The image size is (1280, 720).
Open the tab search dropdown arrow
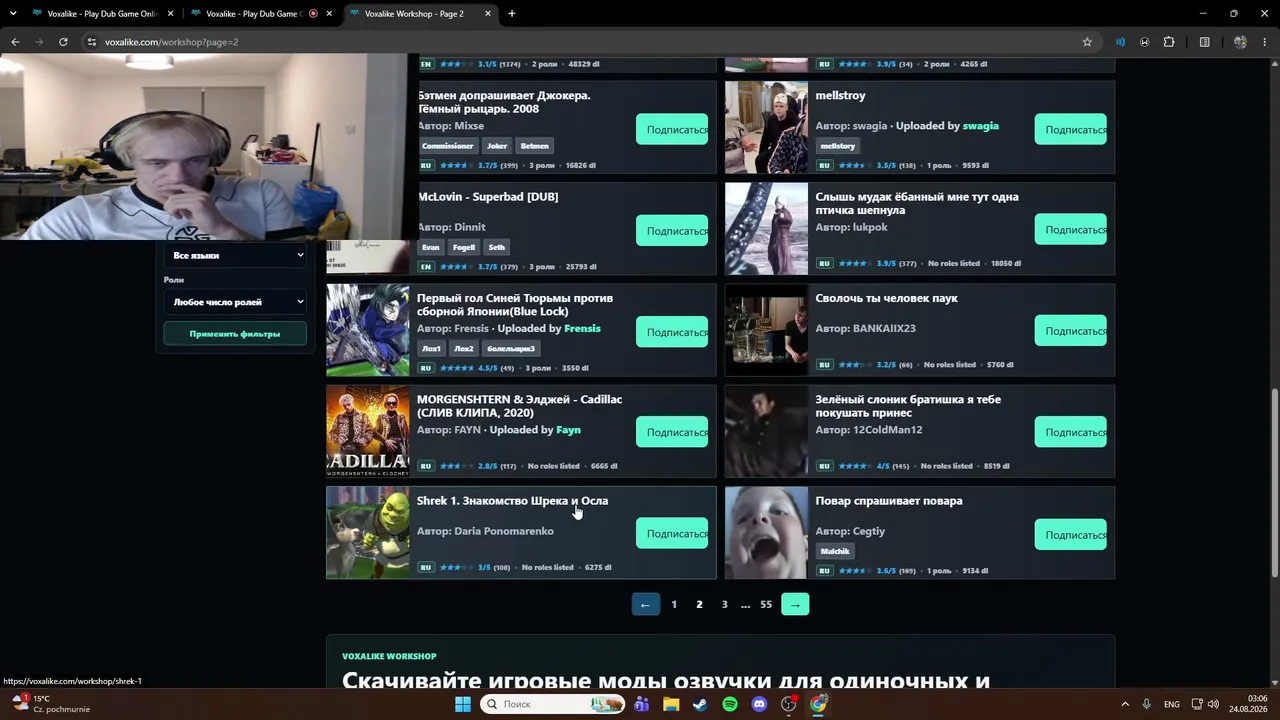13,14
